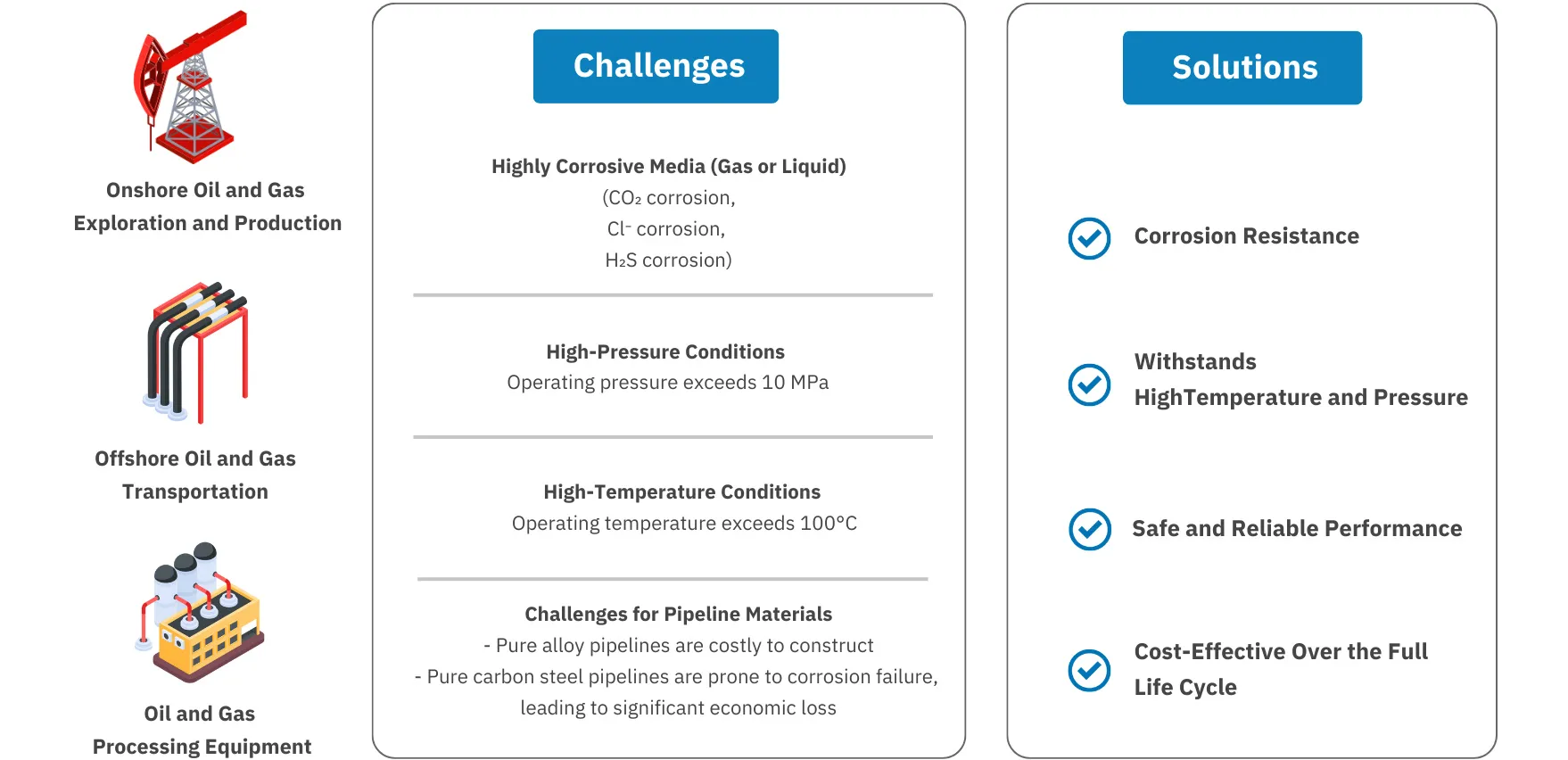Select the Safe and Reliable Performance text

point(1297,529)
